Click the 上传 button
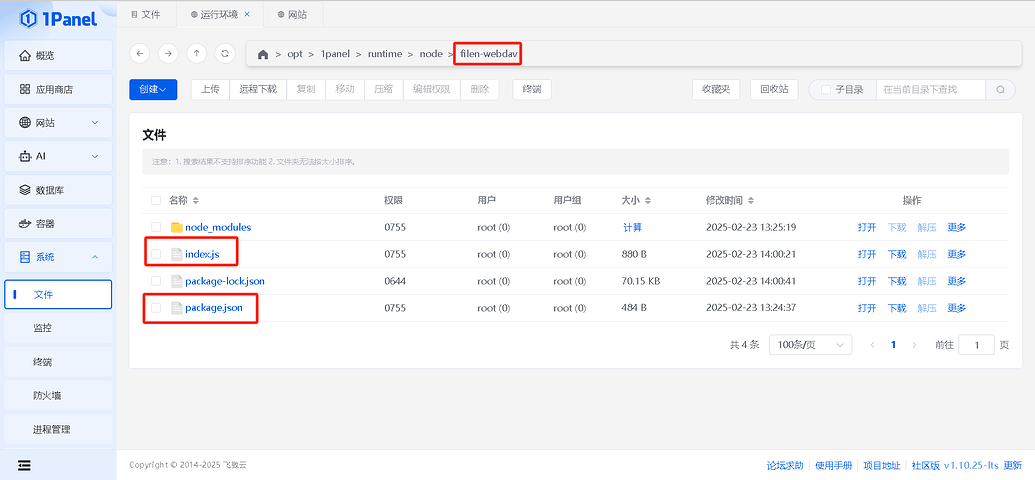 pyautogui.click(x=210, y=90)
